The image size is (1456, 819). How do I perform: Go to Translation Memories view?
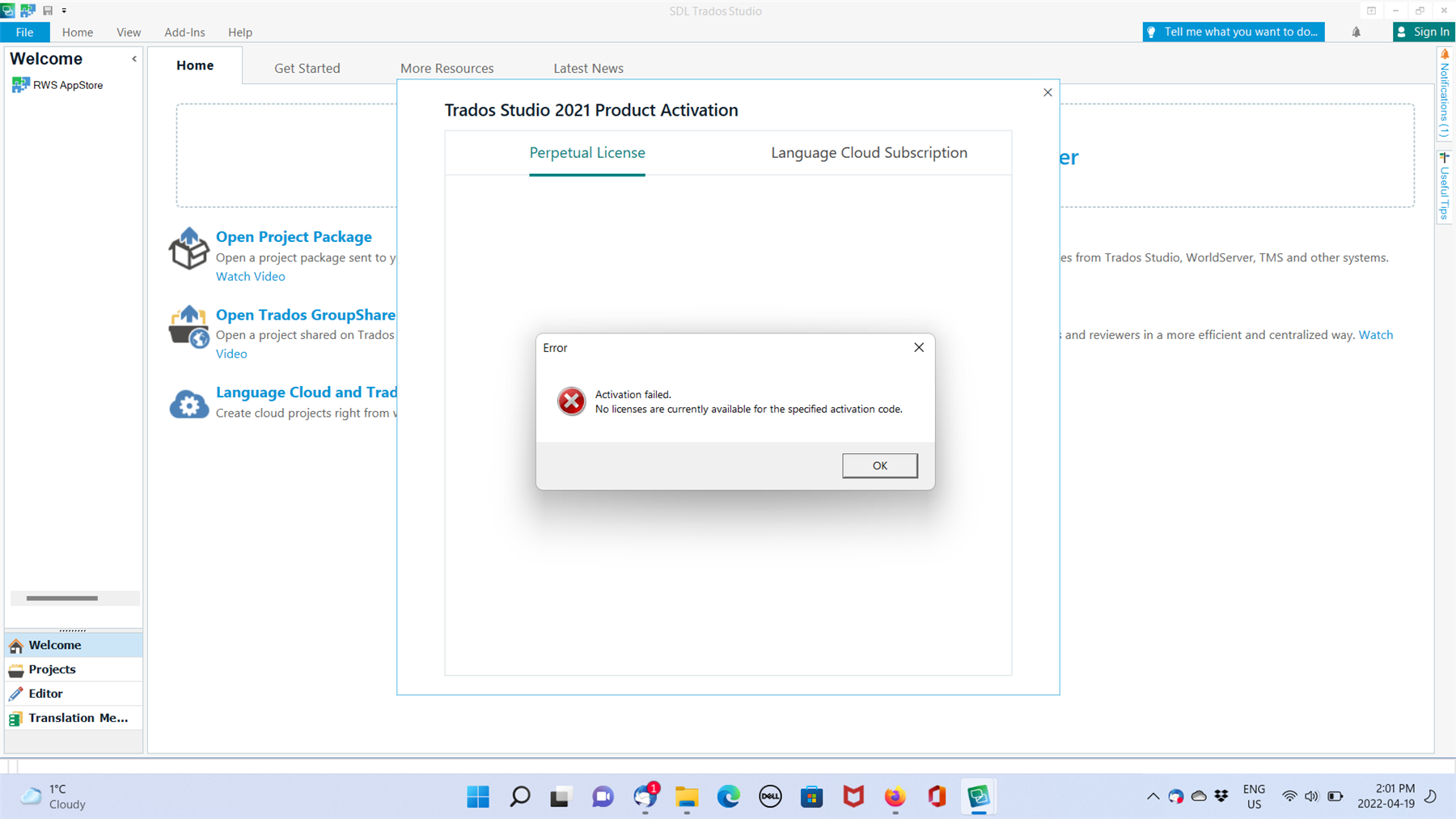[x=74, y=718]
